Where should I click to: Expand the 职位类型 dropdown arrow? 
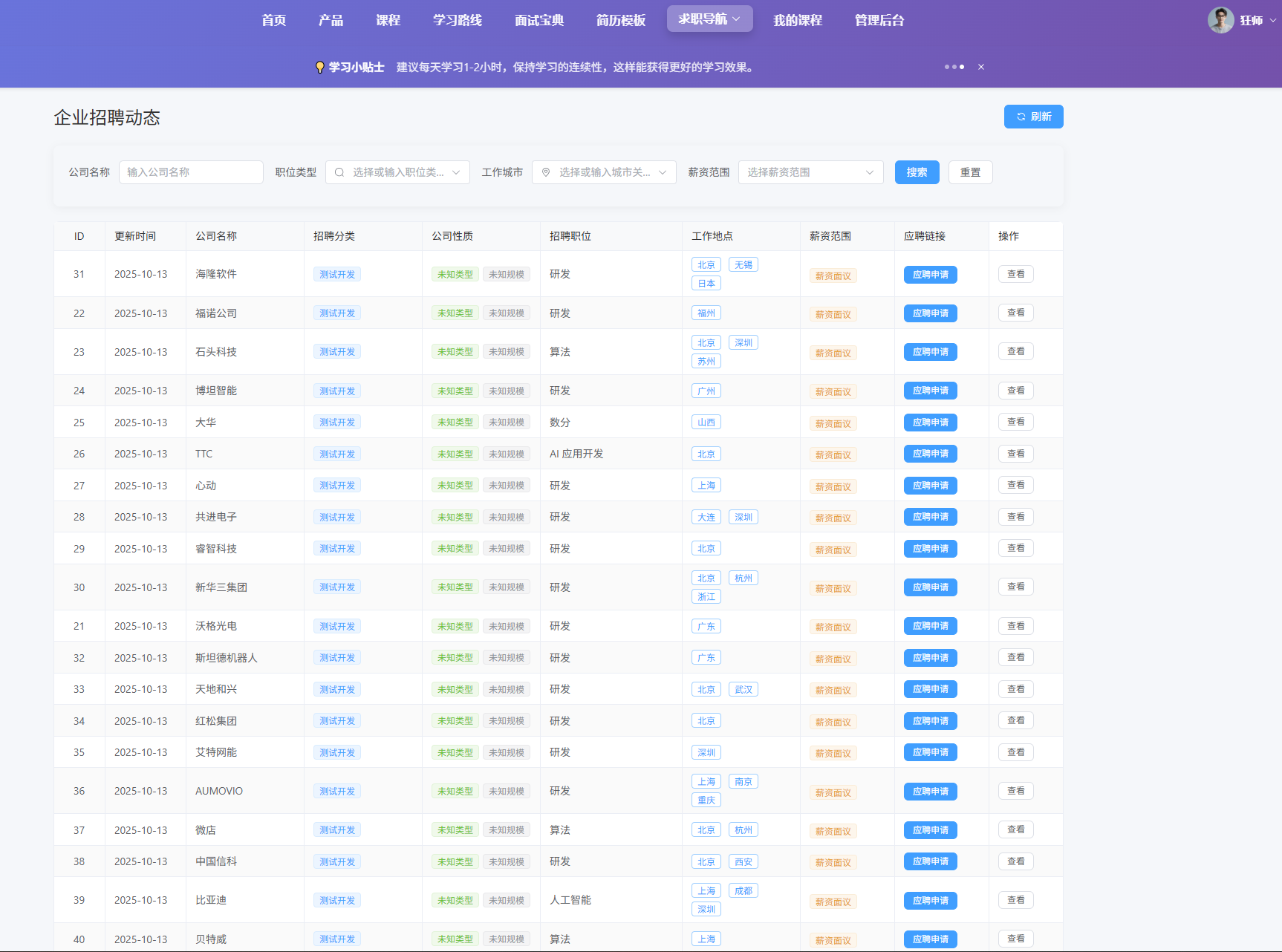[x=456, y=172]
